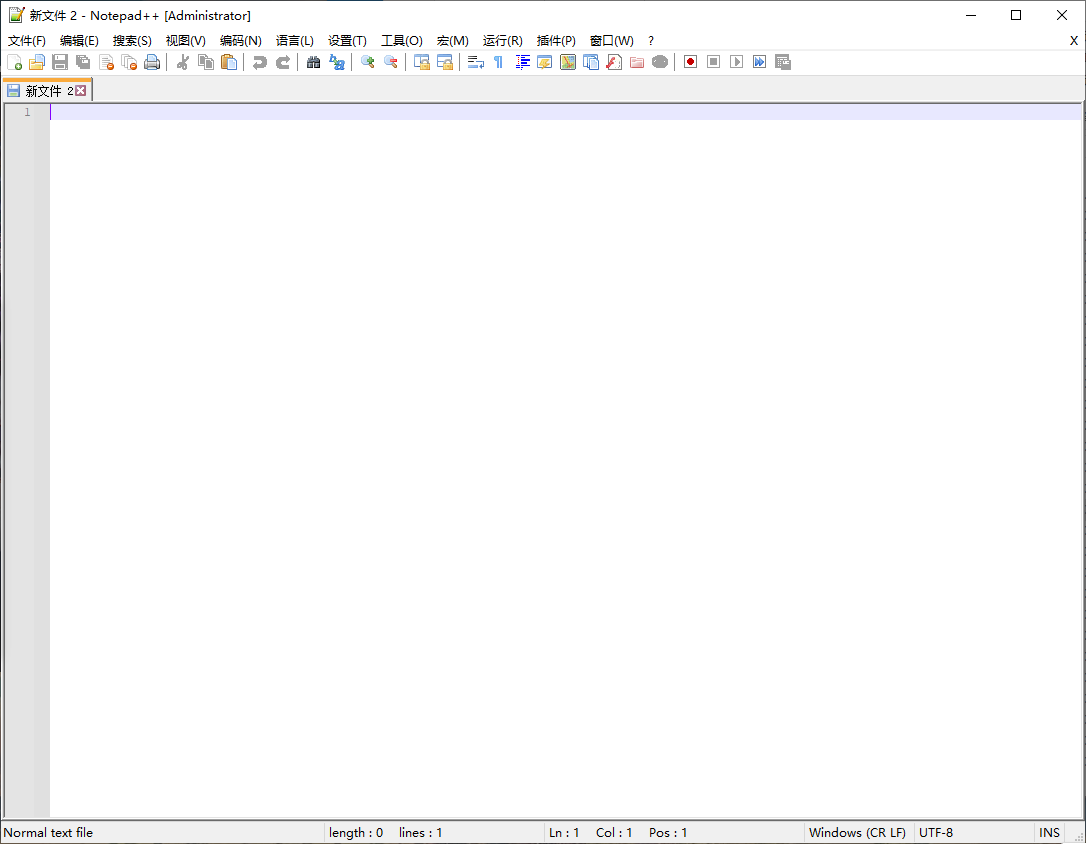Click the New file toolbar icon
This screenshot has width=1086, height=844.
pyautogui.click(x=14, y=62)
